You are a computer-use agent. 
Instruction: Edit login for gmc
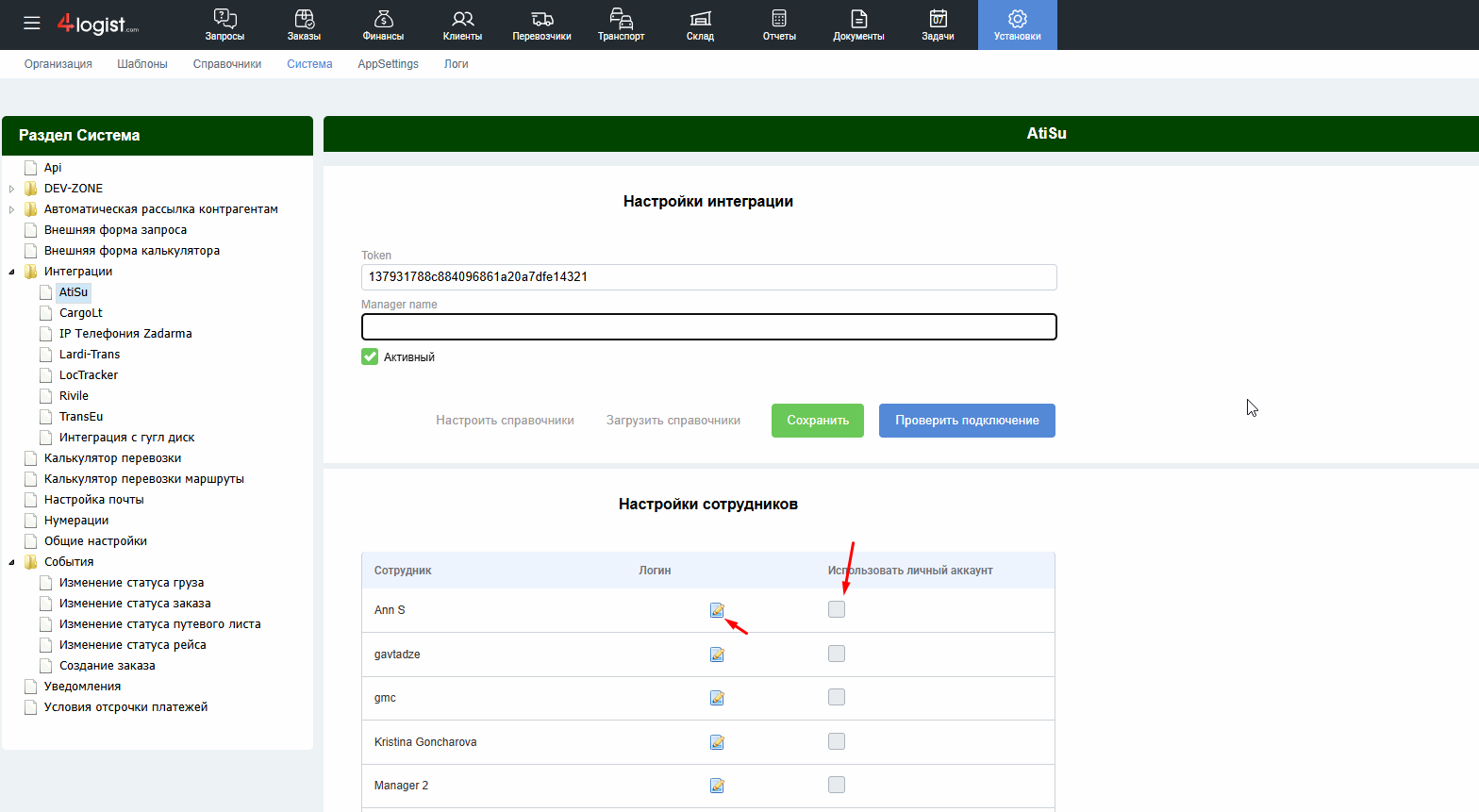pyautogui.click(x=717, y=698)
